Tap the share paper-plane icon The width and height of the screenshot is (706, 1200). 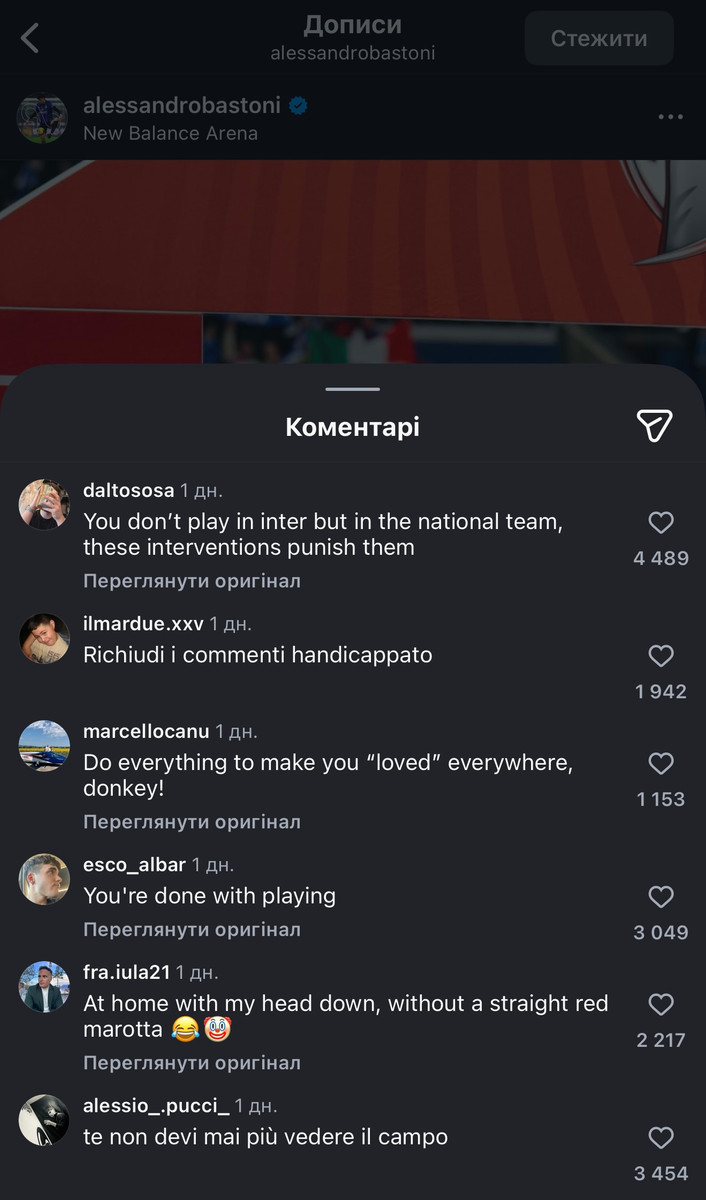click(x=654, y=426)
